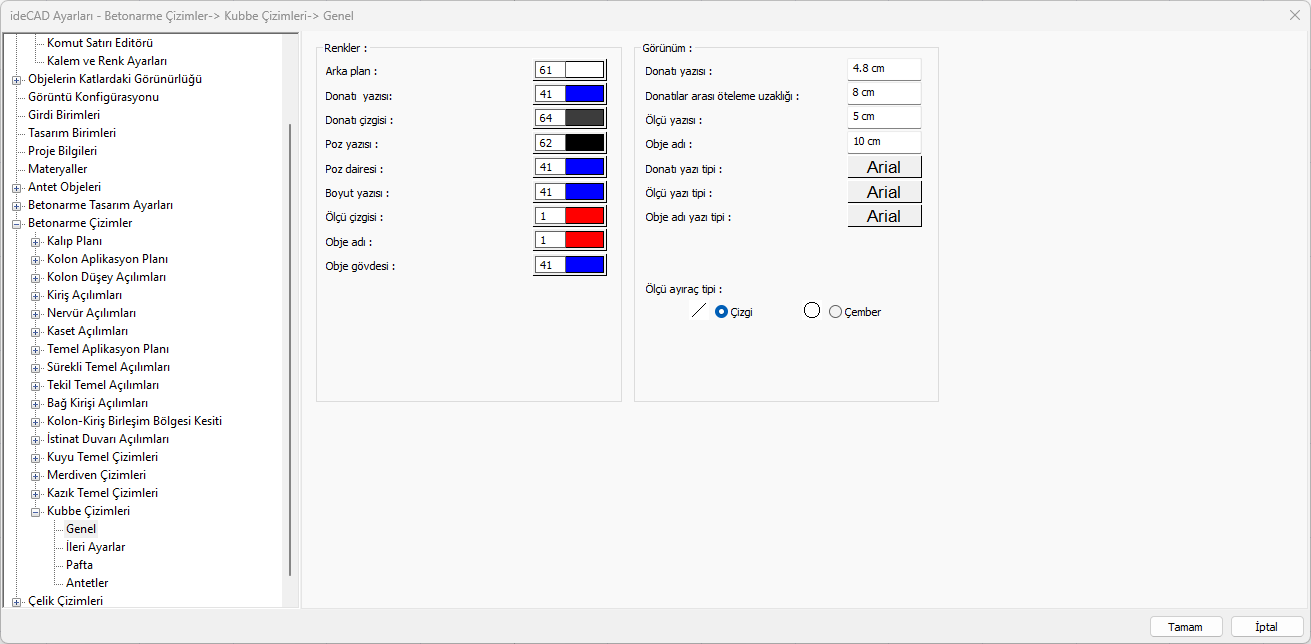Select the Çizgi radio button
This screenshot has width=1311, height=644.
721,312
